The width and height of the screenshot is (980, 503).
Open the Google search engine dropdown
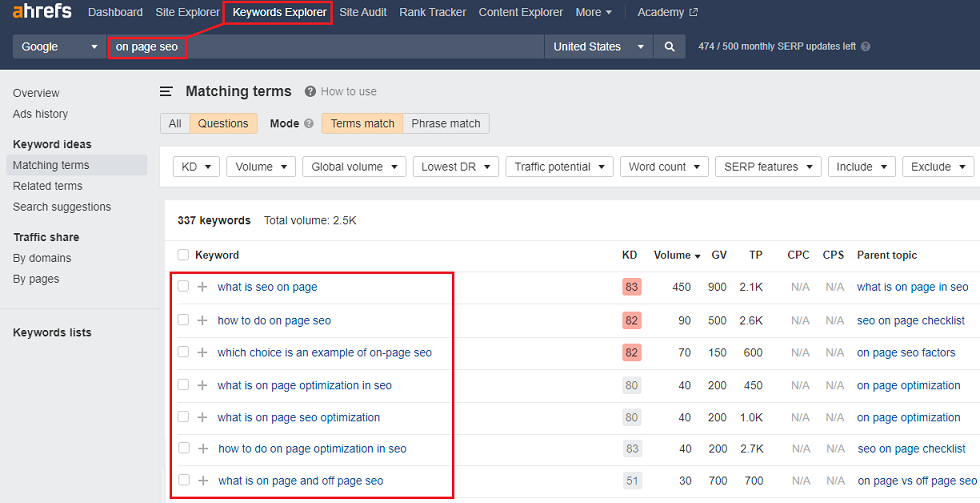59,47
